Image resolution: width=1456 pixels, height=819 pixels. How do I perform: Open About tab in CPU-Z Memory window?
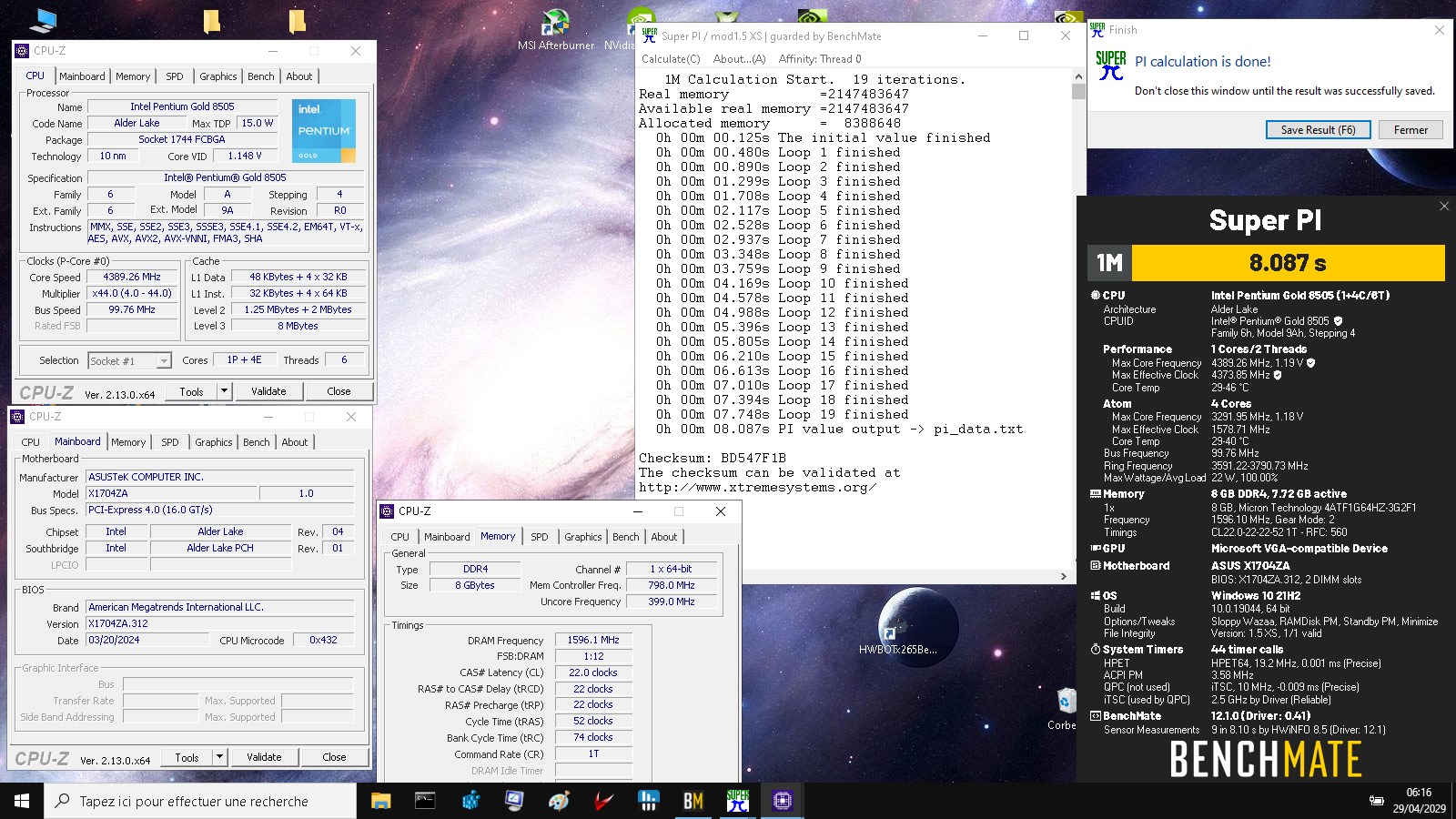point(664,537)
